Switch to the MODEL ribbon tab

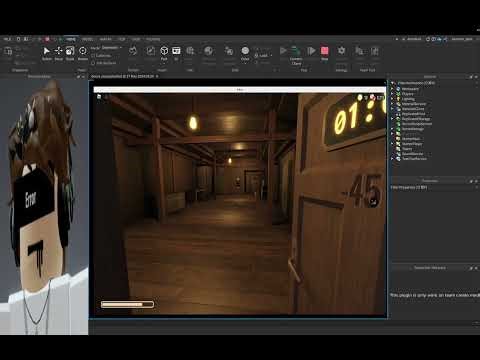[87, 39]
